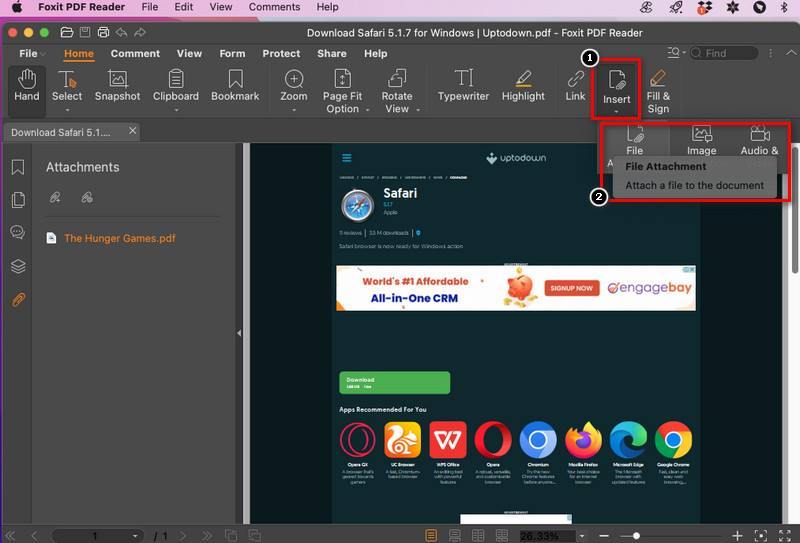Collapse the left navigation panel arrow
Viewport: 800px width, 543px height.
pyautogui.click(x=239, y=333)
